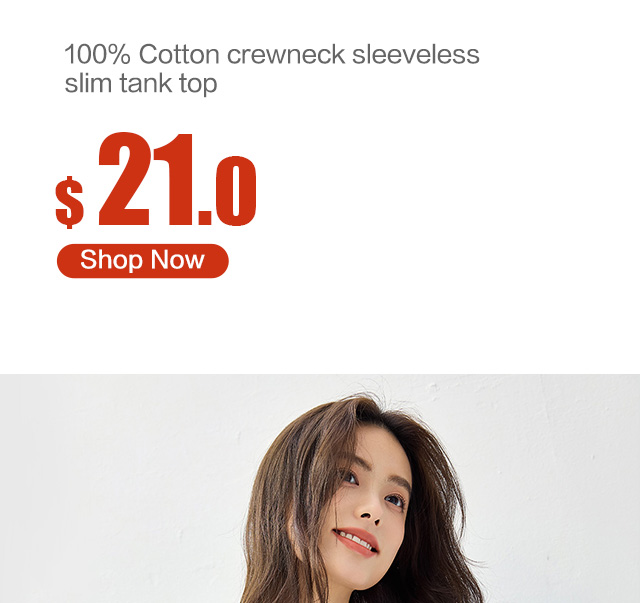
Task: Click the $21.0 red price text
Action: 156,180
